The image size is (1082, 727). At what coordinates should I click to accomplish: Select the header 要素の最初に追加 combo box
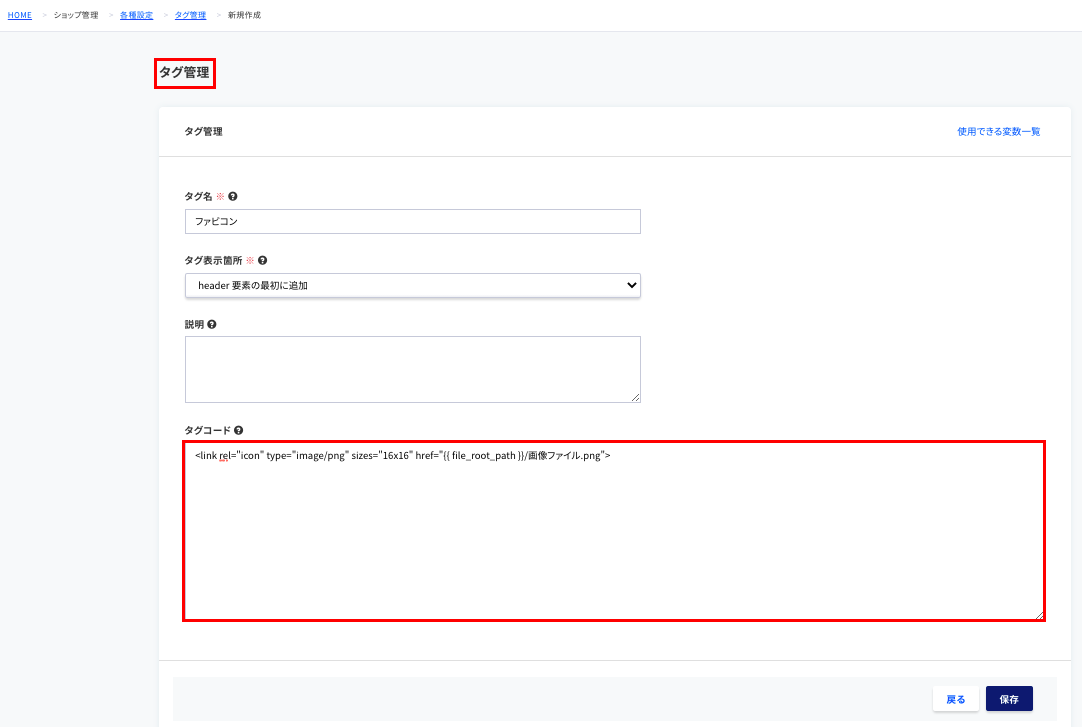click(x=413, y=286)
